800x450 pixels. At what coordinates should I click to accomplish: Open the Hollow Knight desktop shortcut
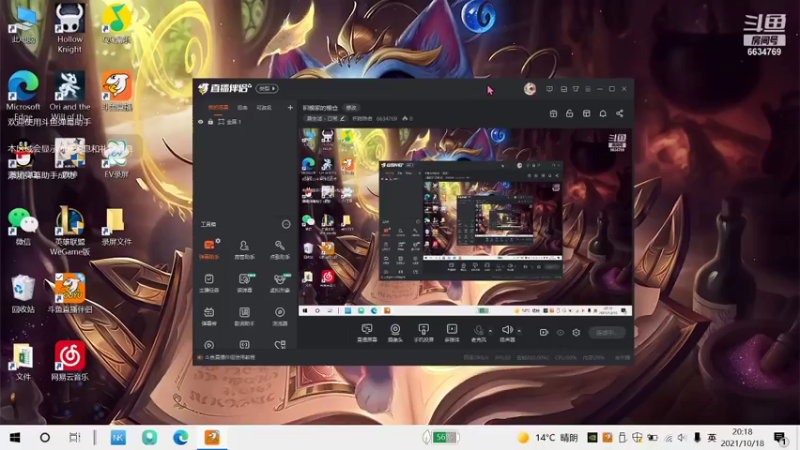coord(70,28)
